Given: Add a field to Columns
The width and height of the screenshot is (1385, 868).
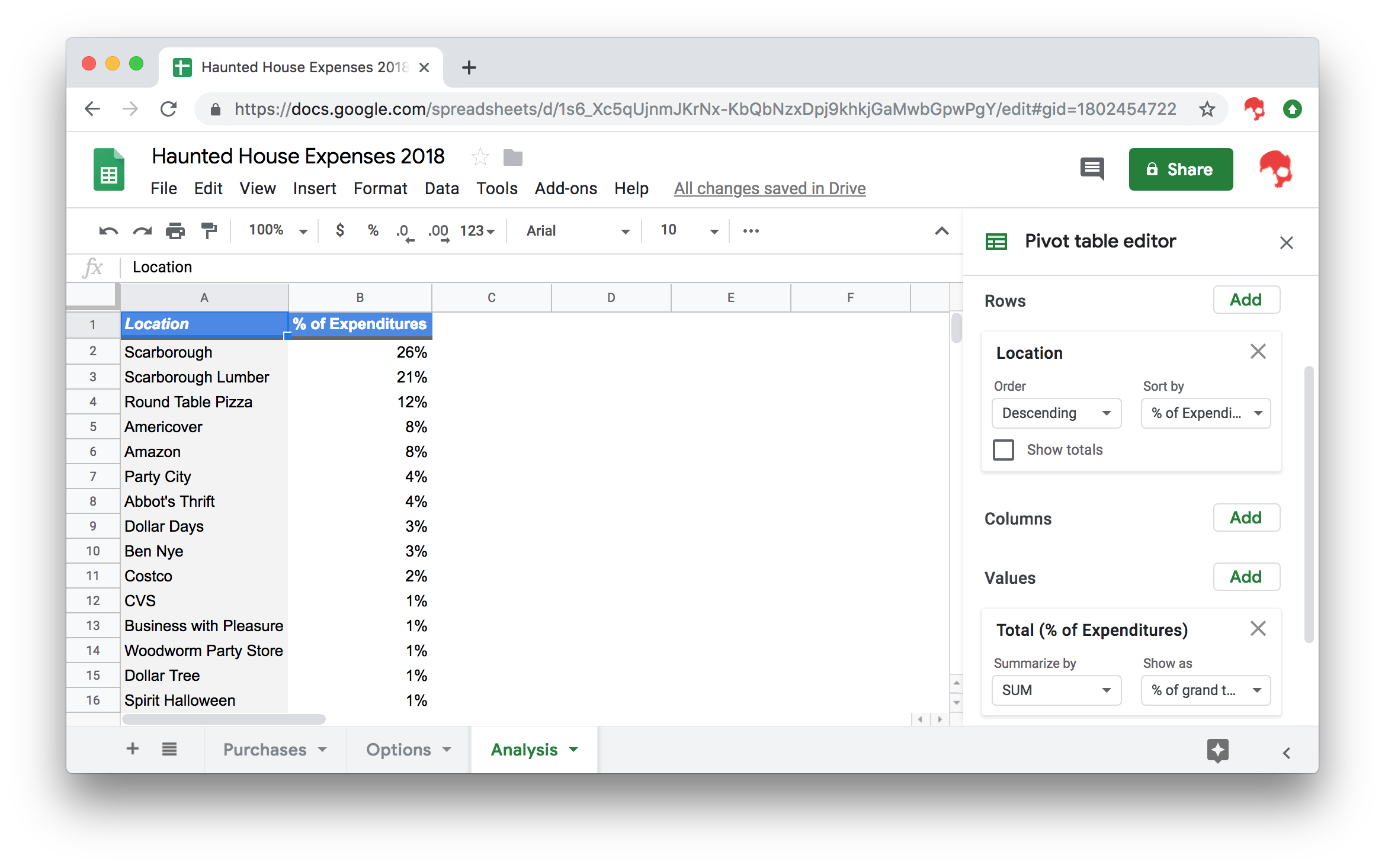Looking at the screenshot, I should click(1246, 517).
